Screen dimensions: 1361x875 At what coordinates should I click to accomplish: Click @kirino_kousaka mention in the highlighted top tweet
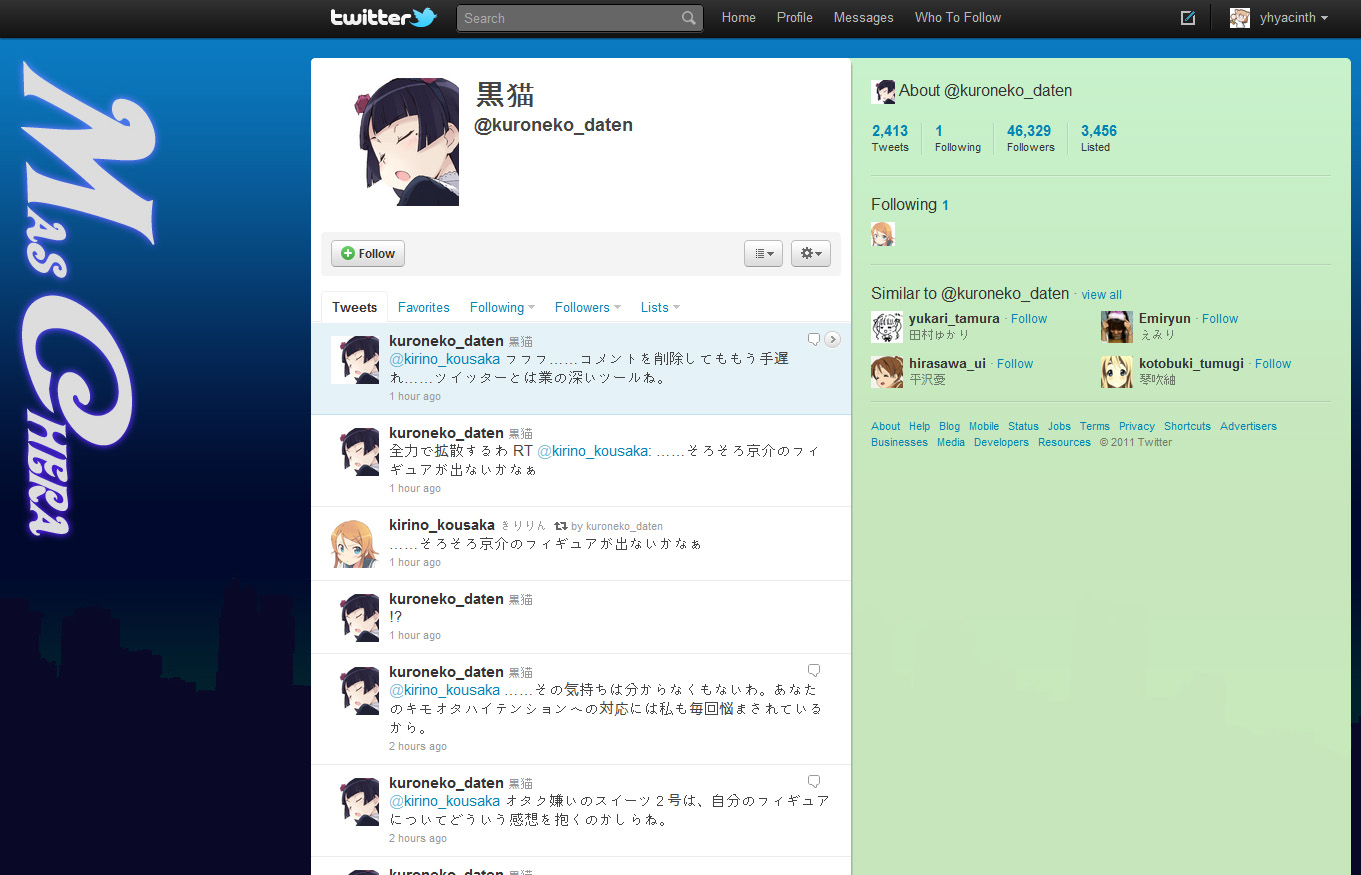[x=444, y=359]
